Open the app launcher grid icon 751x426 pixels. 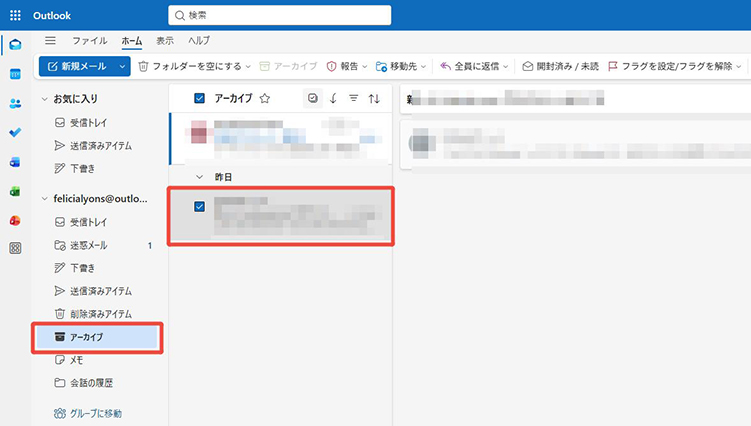15,15
